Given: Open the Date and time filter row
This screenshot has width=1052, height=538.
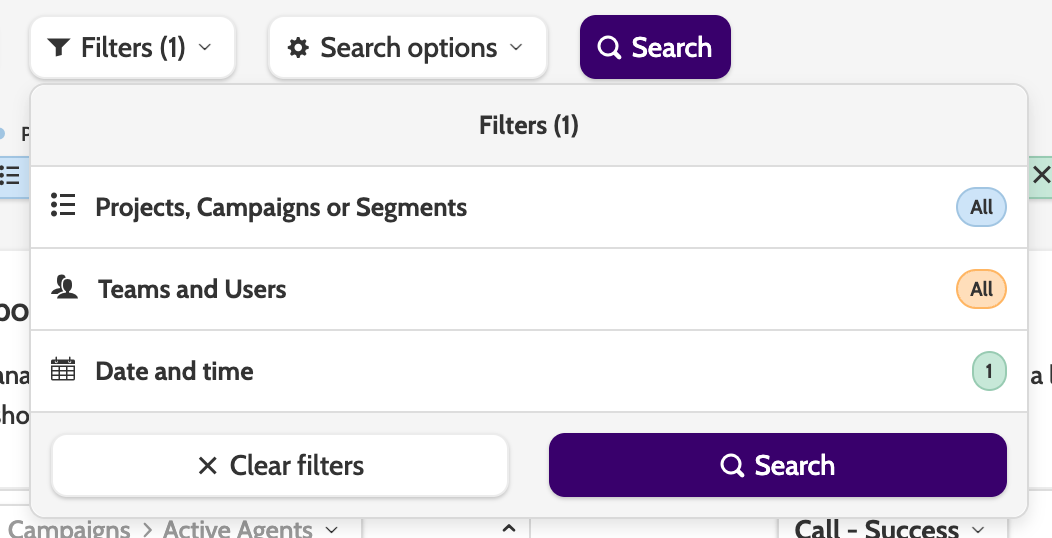Looking at the screenshot, I should point(175,371).
